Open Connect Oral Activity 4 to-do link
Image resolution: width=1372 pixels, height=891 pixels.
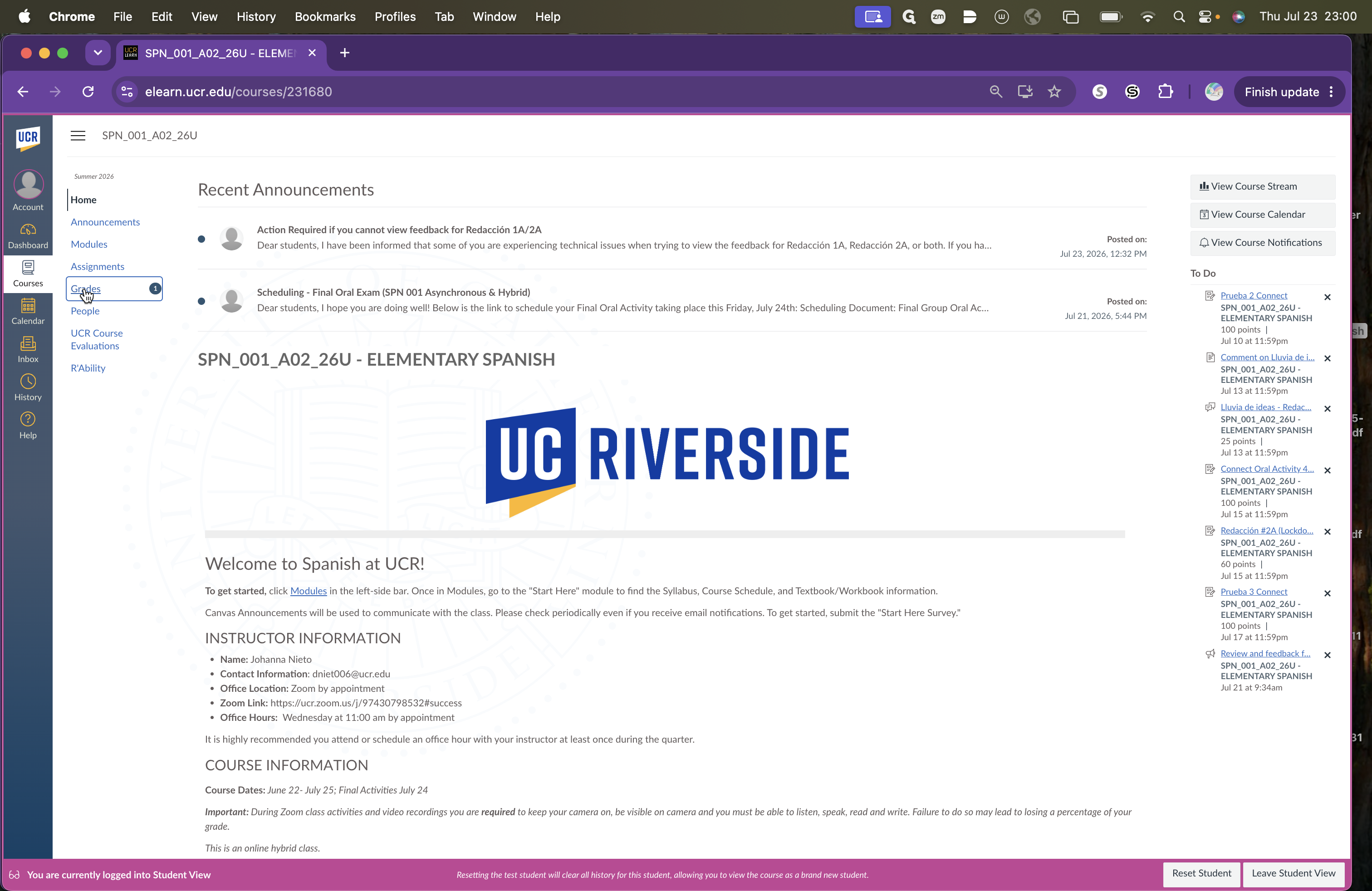[x=1267, y=469]
